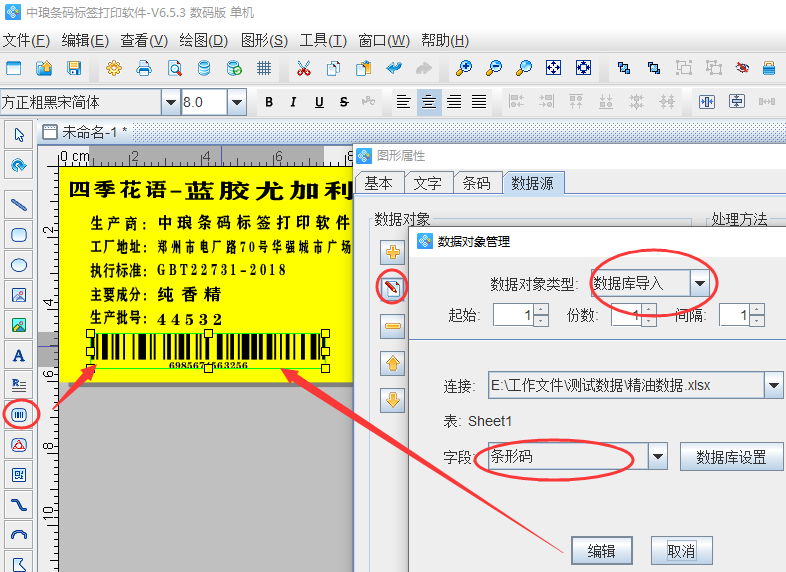Remove data object using the minus icon
The image size is (786, 572).
point(393,326)
